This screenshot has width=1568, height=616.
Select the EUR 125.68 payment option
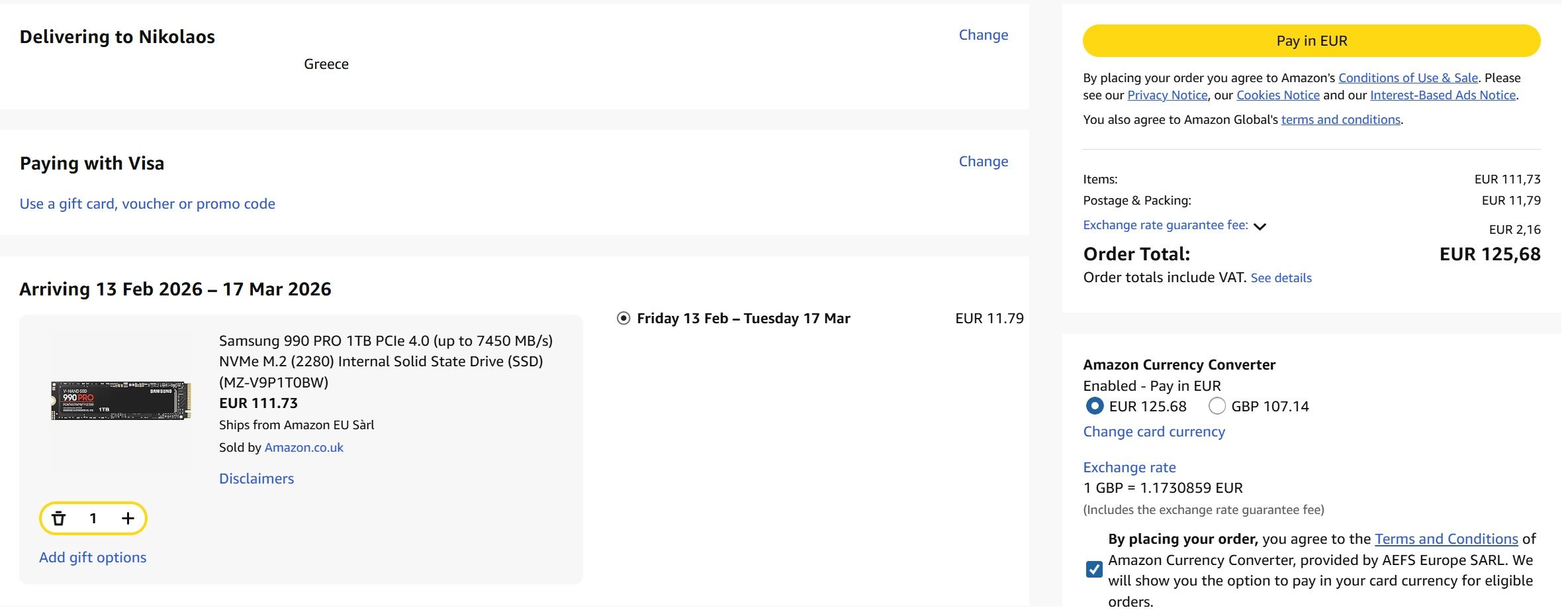pyautogui.click(x=1095, y=406)
